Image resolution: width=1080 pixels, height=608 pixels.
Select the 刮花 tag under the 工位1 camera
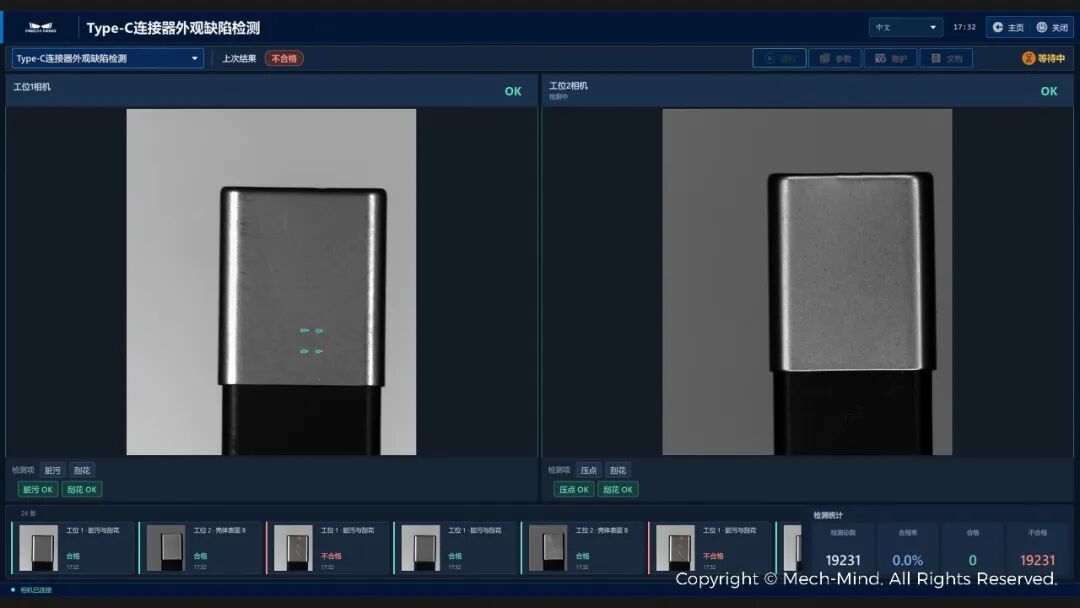(82, 470)
